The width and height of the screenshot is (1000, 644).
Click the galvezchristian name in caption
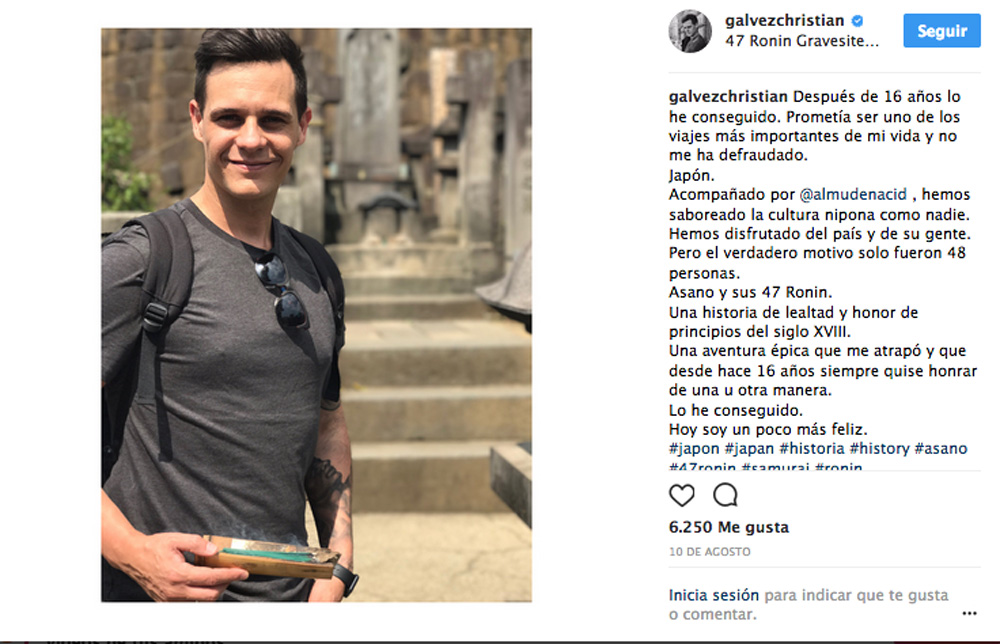[x=728, y=97]
